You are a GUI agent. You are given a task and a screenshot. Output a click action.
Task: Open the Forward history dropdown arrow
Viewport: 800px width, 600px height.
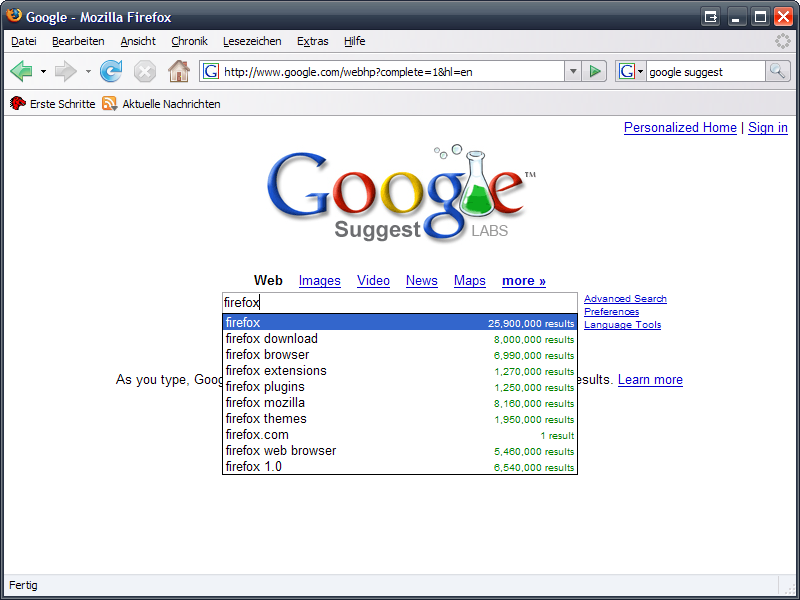(x=88, y=71)
